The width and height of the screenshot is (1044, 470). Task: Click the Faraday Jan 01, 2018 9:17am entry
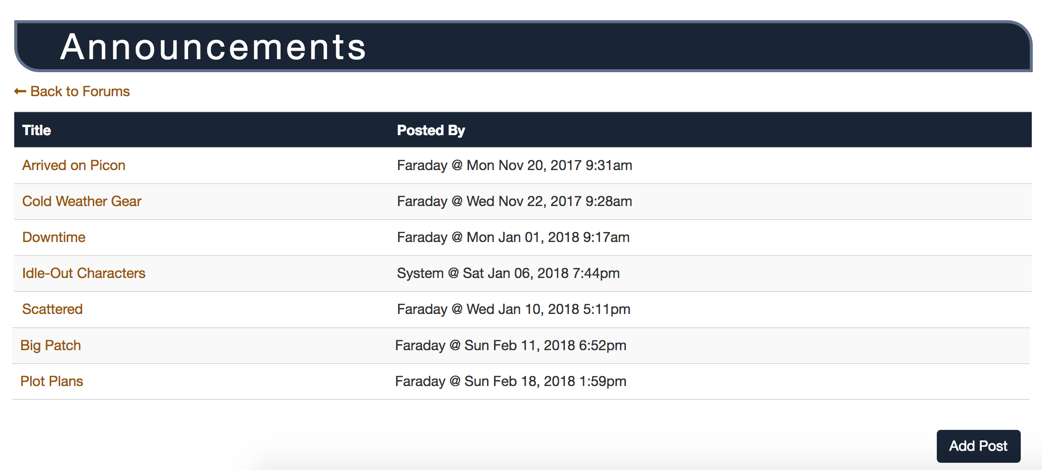click(513, 237)
